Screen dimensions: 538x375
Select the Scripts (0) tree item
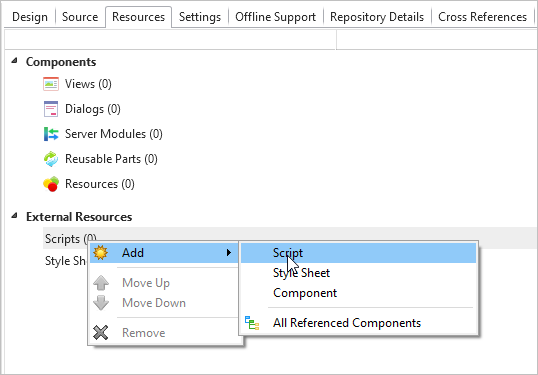71,238
